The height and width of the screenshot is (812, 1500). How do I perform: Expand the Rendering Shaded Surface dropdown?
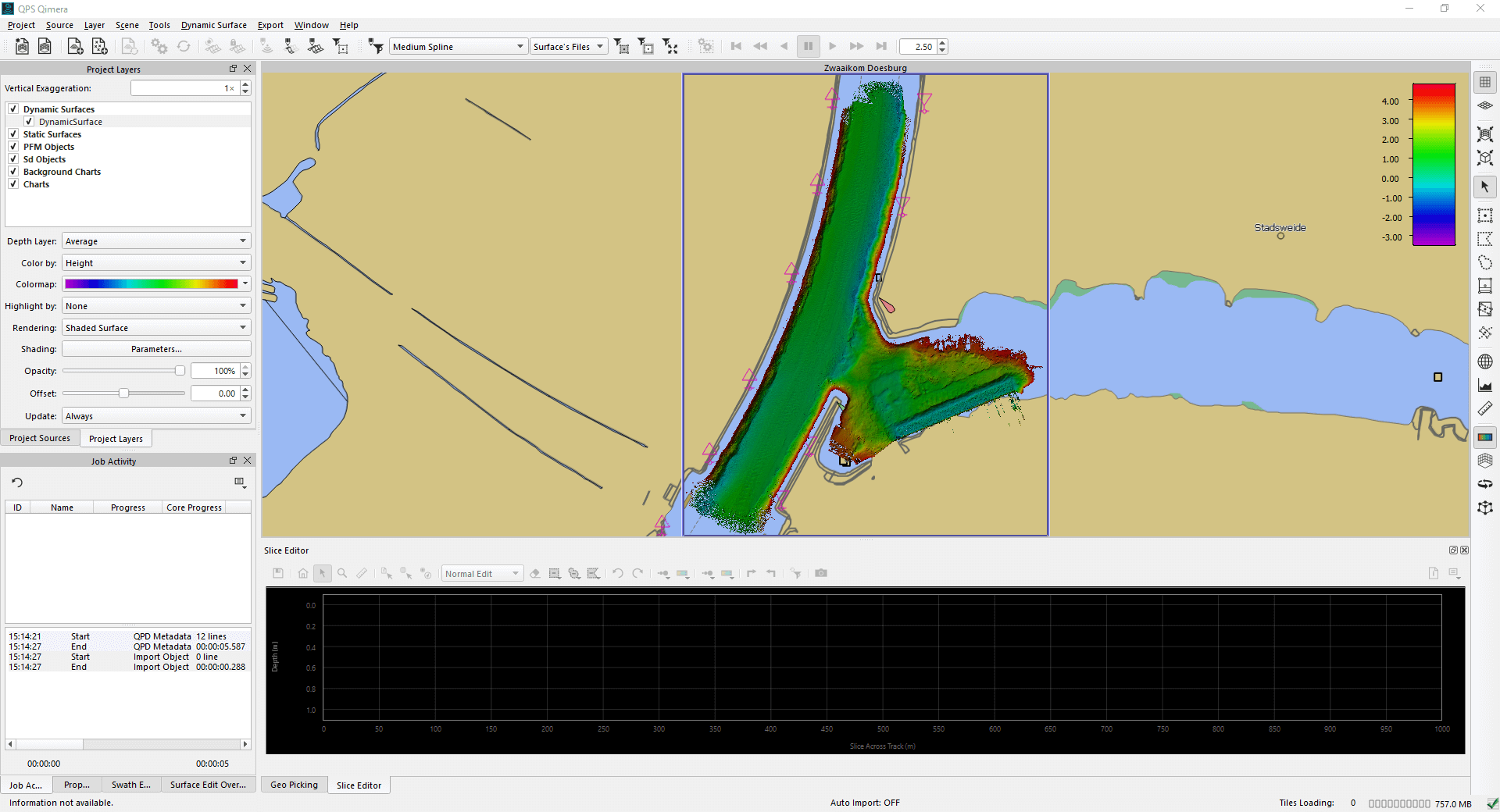155,328
